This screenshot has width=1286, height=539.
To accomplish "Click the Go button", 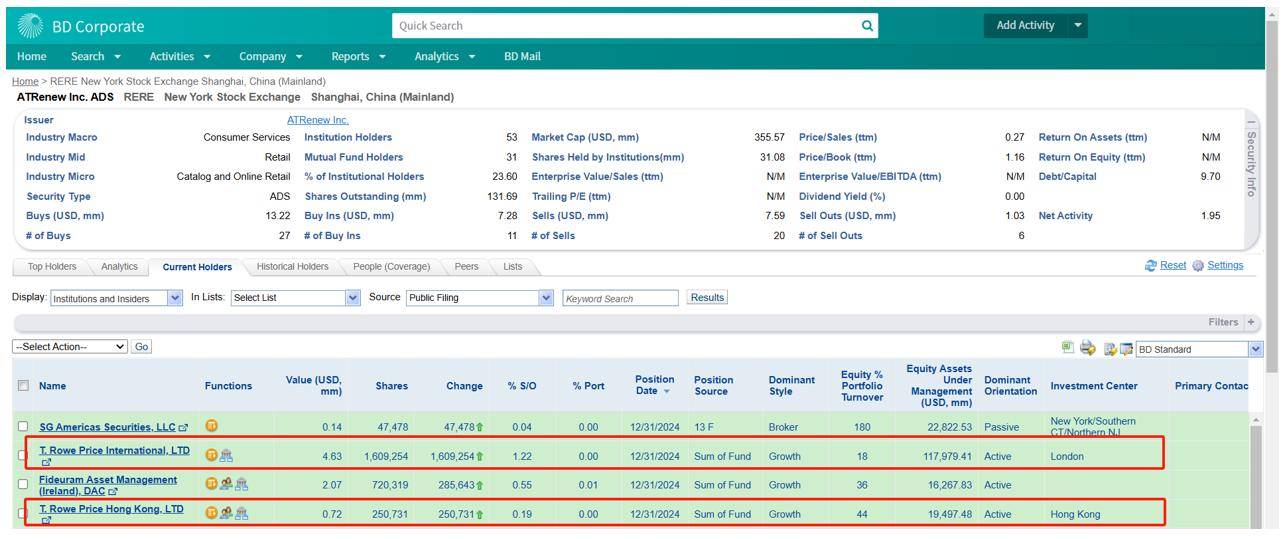I will (142, 346).
